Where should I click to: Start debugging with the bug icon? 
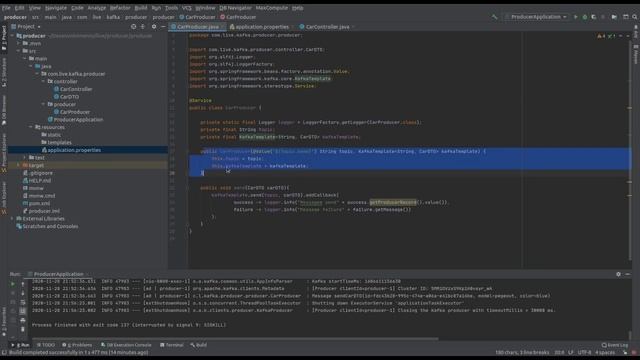click(584, 17)
